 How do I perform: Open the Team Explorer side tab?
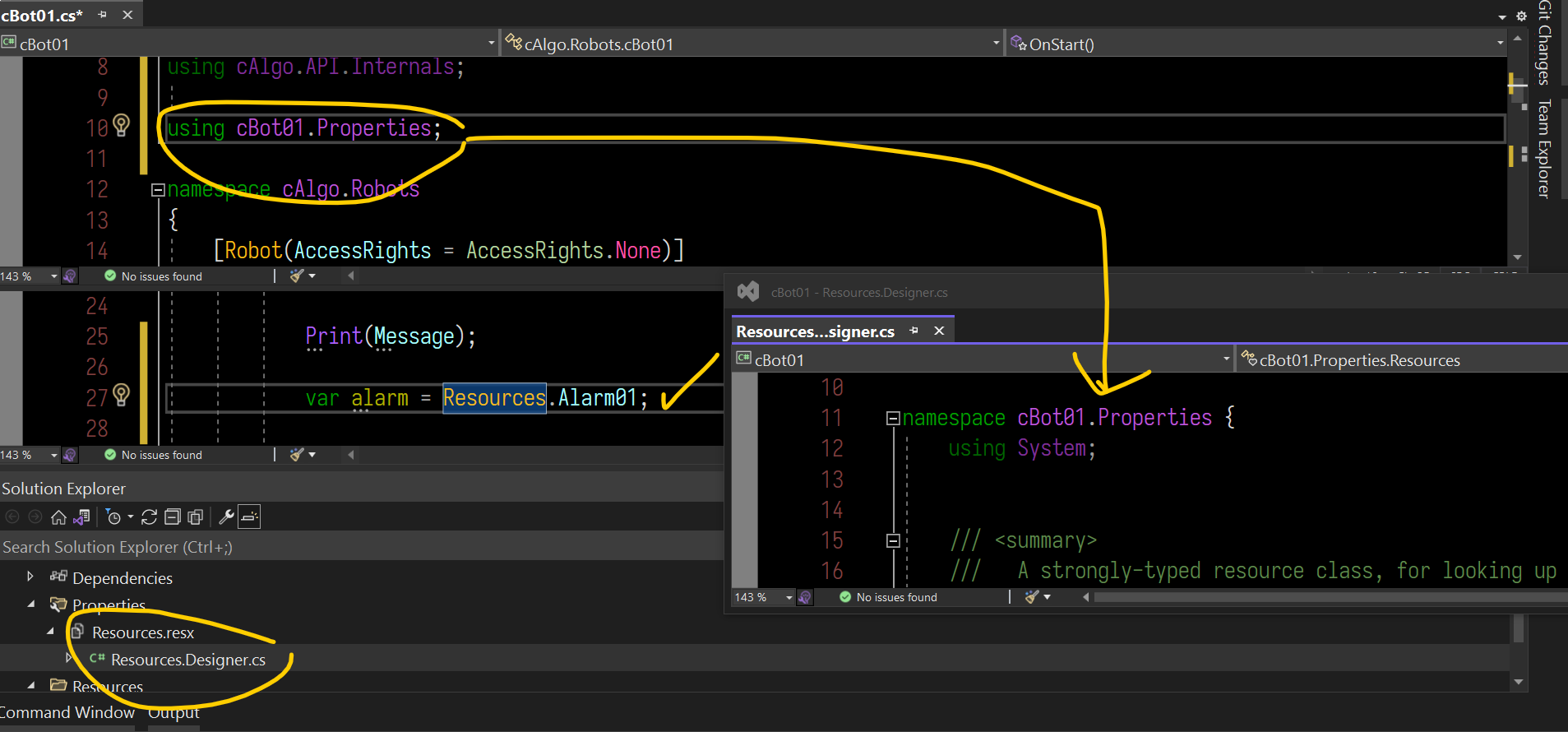[x=1544, y=149]
